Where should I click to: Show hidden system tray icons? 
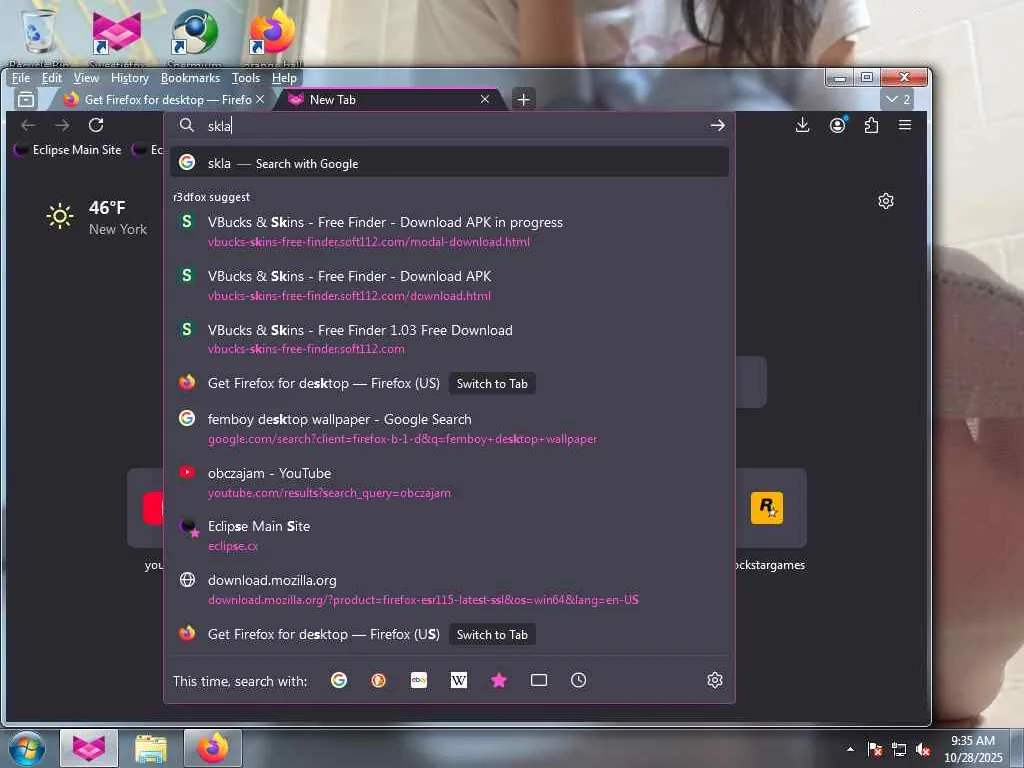point(850,750)
